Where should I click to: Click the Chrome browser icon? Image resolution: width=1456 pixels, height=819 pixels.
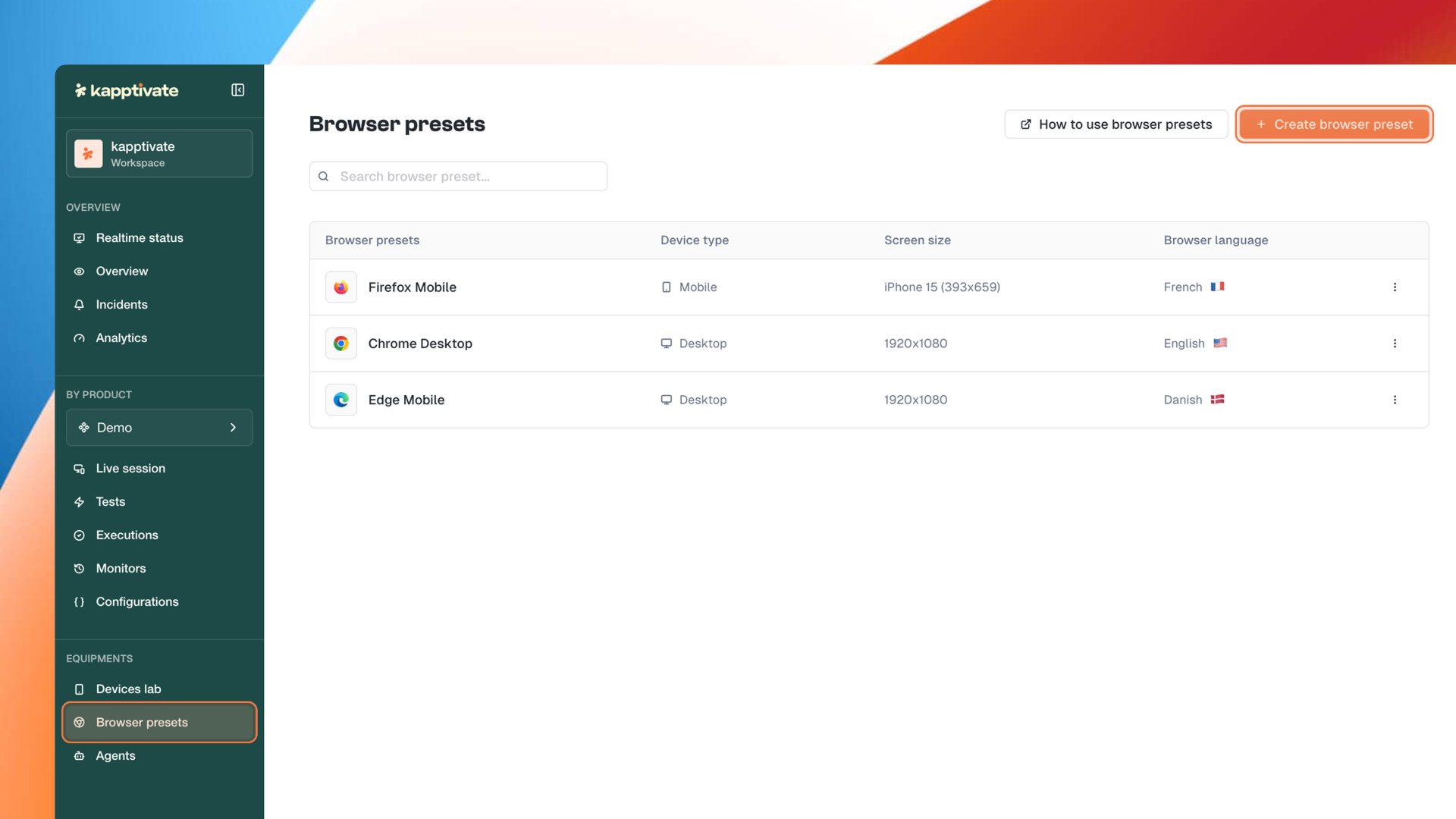341,344
